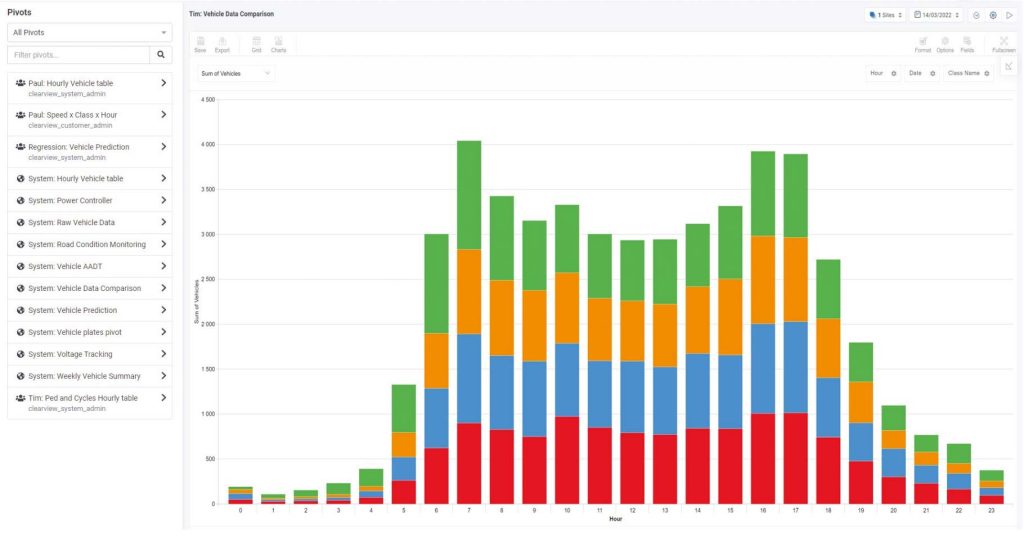This screenshot has width=1024, height=537.
Task: Switch to Grid view icon
Action: tap(257, 44)
